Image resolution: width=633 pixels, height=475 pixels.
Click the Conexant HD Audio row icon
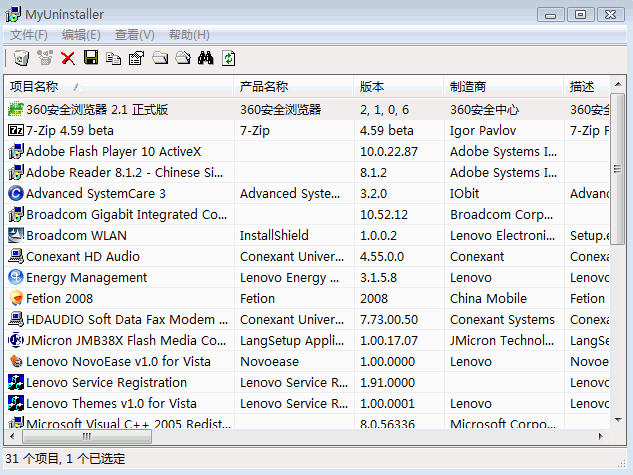click(x=16, y=256)
